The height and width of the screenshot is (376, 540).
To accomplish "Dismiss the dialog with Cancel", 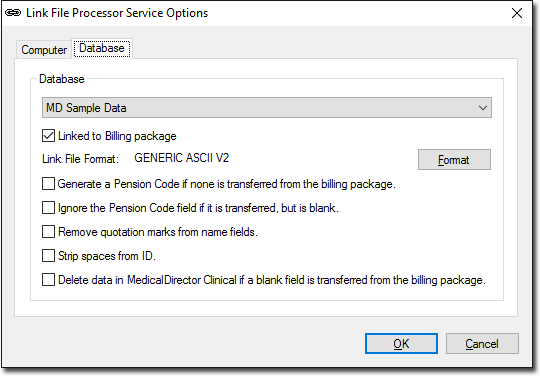I will tap(482, 344).
